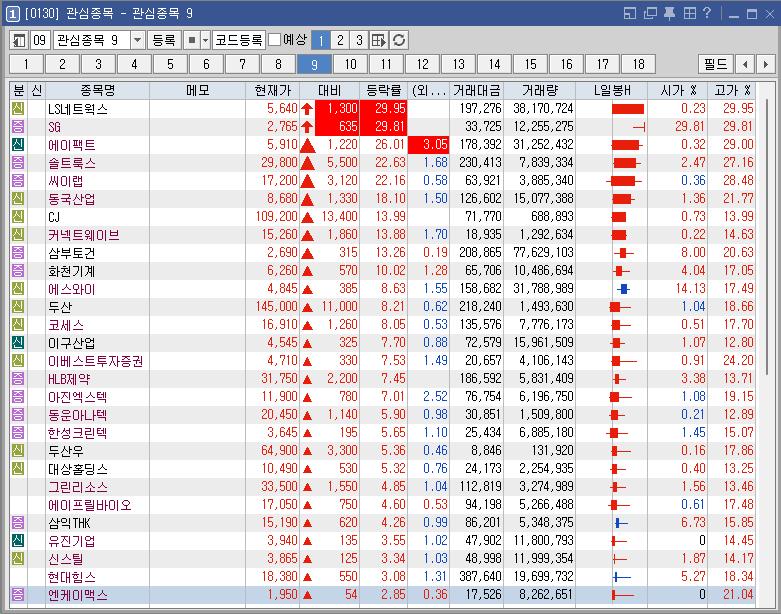Click the refresh icon in the toolbar
This screenshot has height=614, width=781.
398,40
